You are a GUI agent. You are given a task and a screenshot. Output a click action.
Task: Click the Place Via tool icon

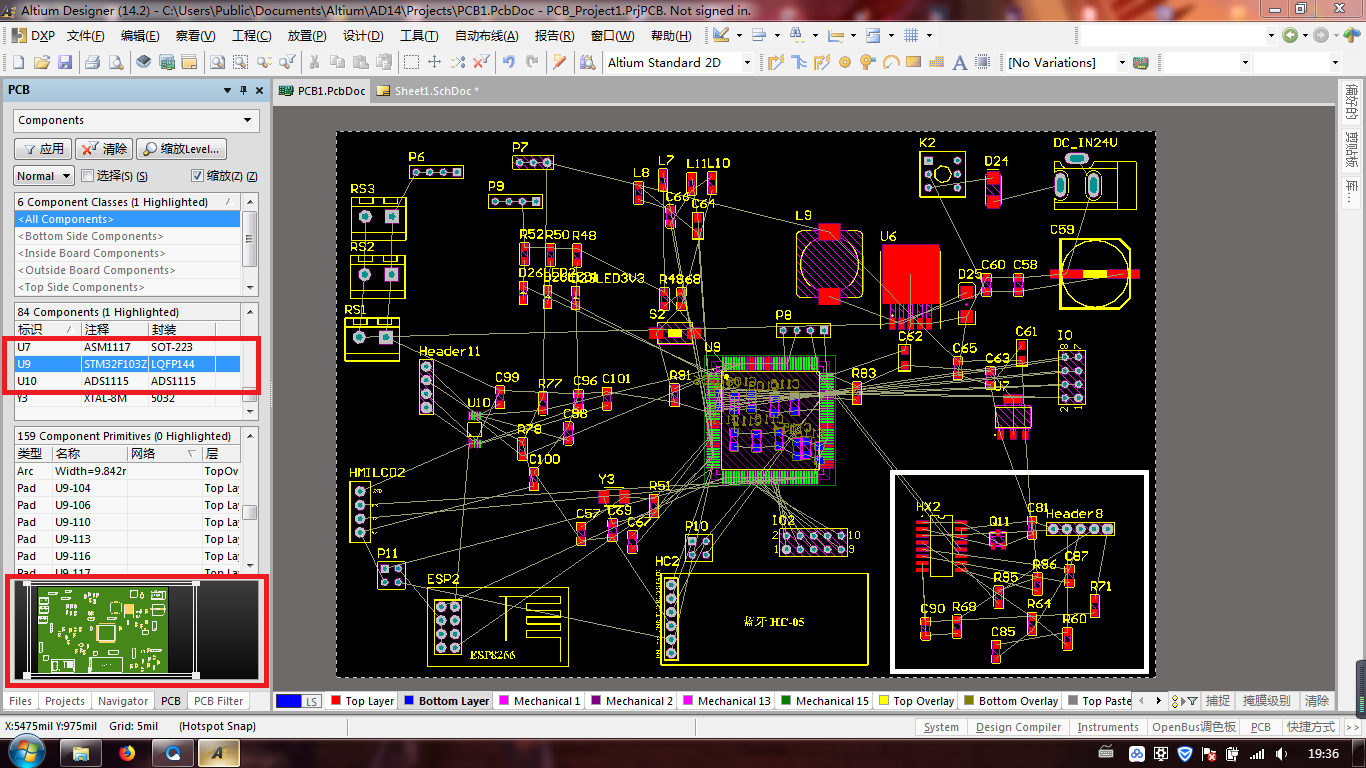pyautogui.click(x=866, y=62)
